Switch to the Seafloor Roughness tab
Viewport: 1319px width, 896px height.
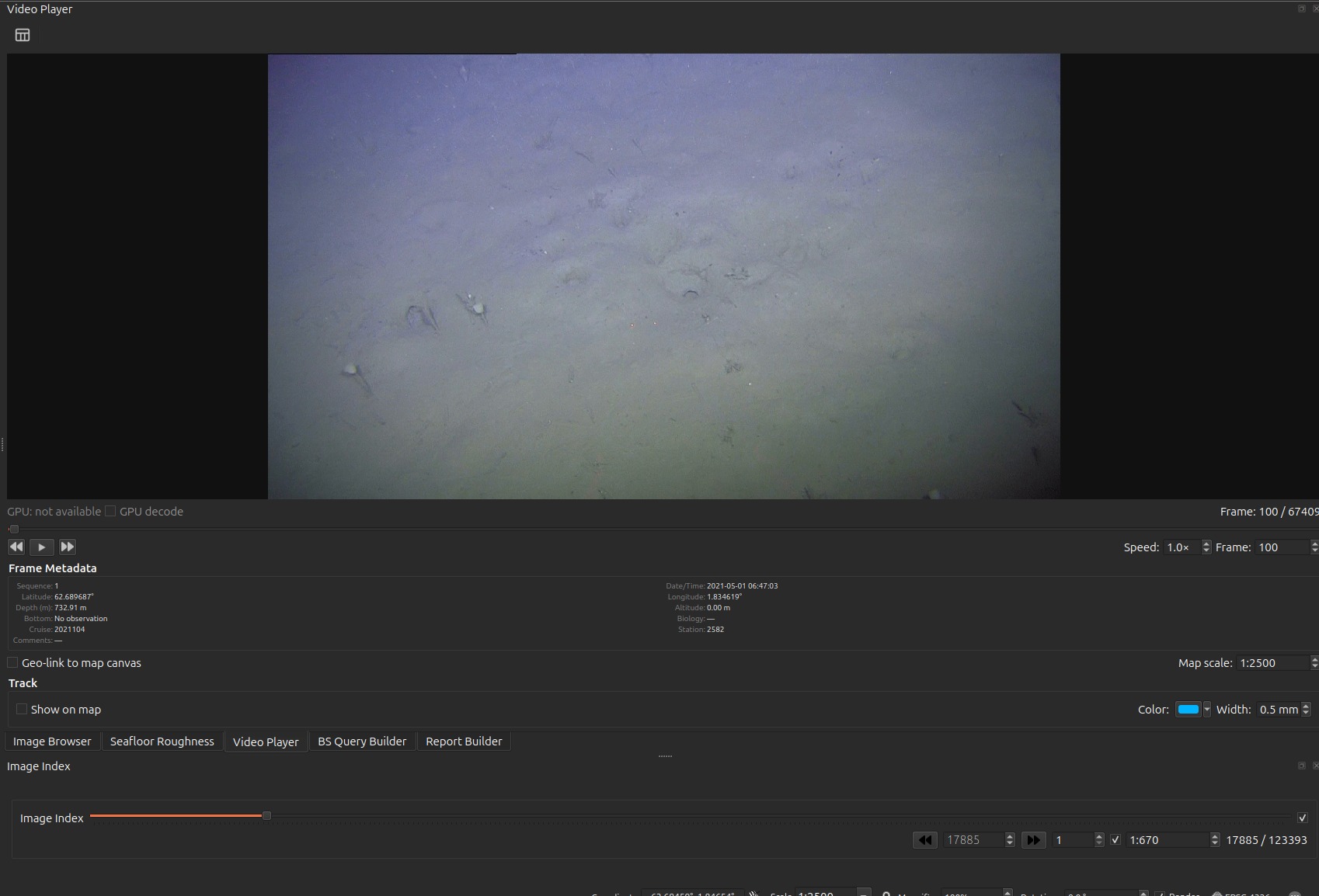tap(162, 741)
